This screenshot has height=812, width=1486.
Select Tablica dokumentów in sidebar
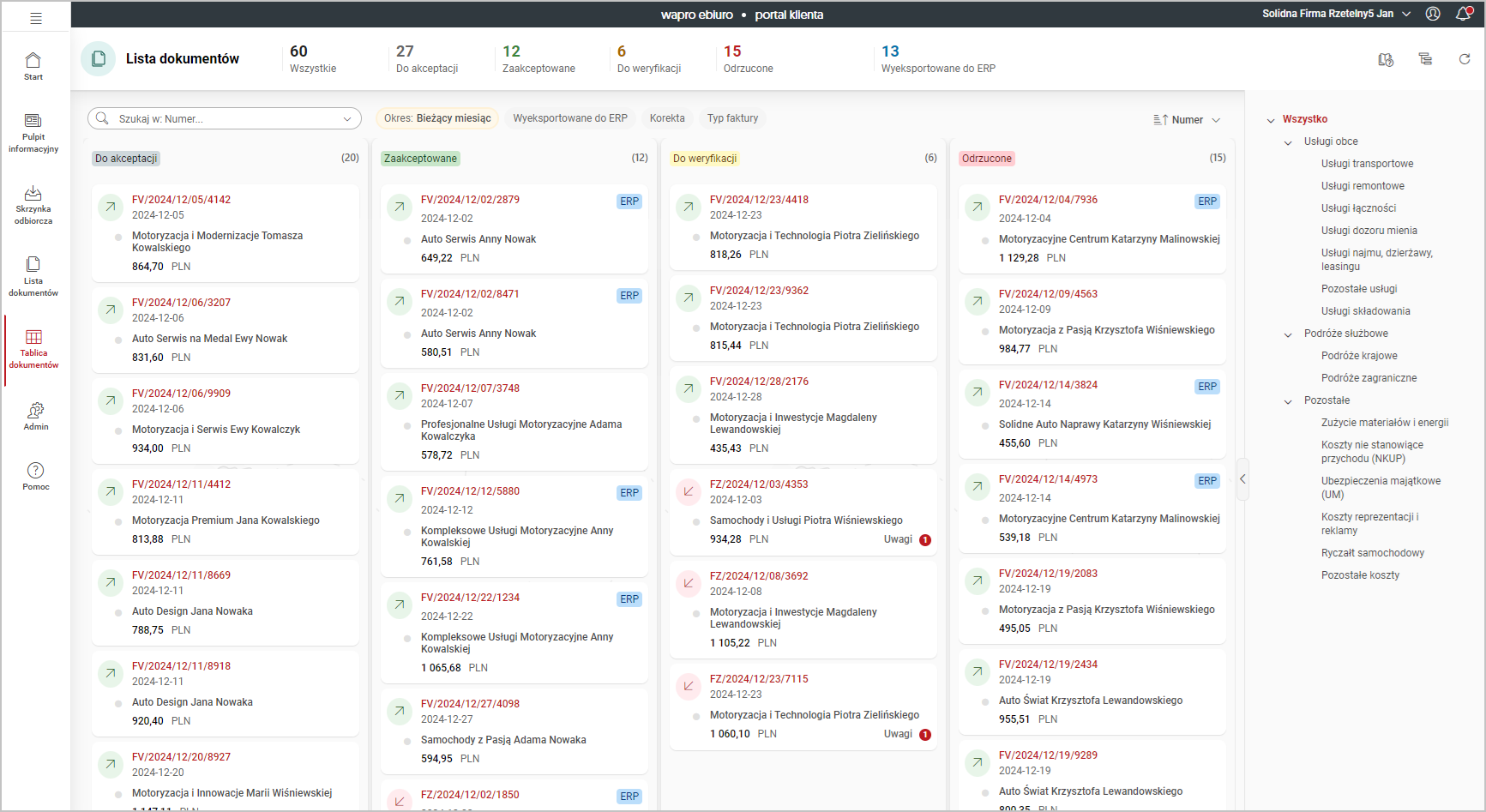point(33,349)
